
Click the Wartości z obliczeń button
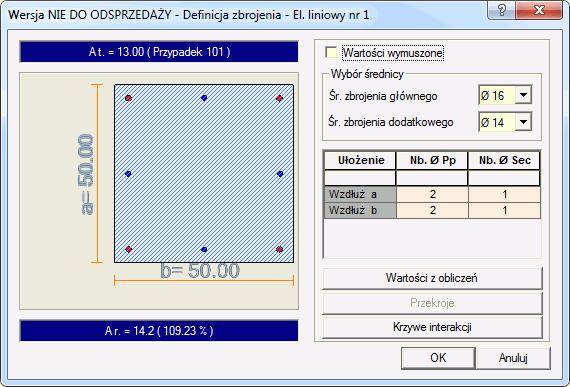432,278
